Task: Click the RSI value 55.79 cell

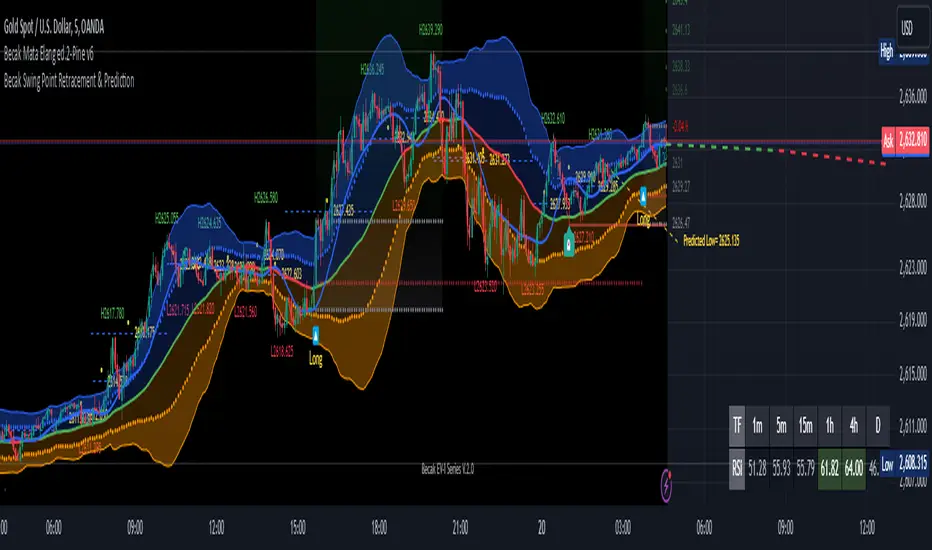Action: pos(805,469)
